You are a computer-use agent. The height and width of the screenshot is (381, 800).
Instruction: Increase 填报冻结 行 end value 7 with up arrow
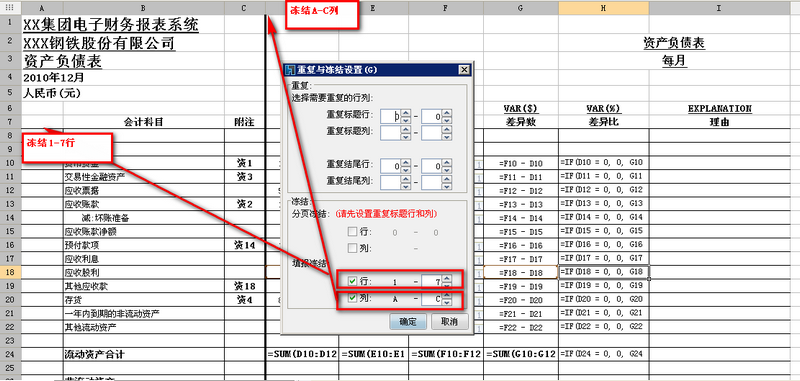coord(446,278)
